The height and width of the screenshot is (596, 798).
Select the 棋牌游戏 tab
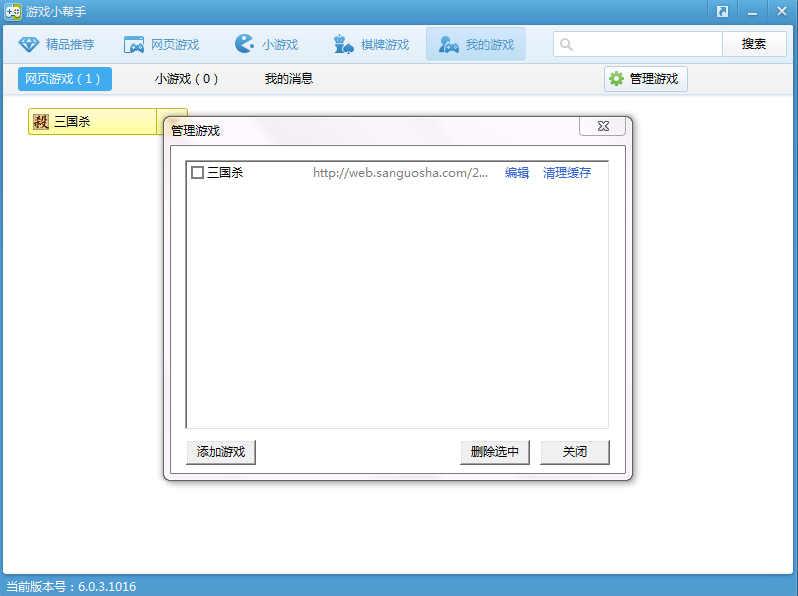click(372, 44)
